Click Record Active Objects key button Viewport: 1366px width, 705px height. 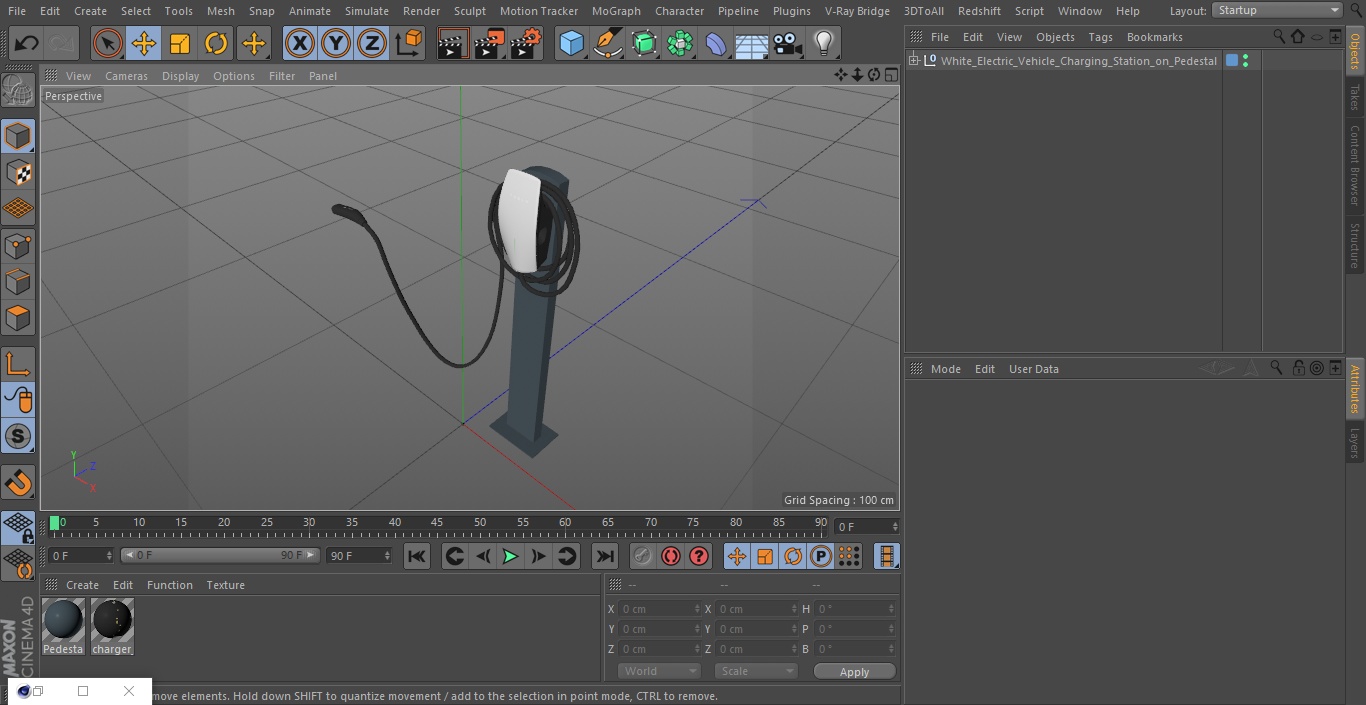643,556
